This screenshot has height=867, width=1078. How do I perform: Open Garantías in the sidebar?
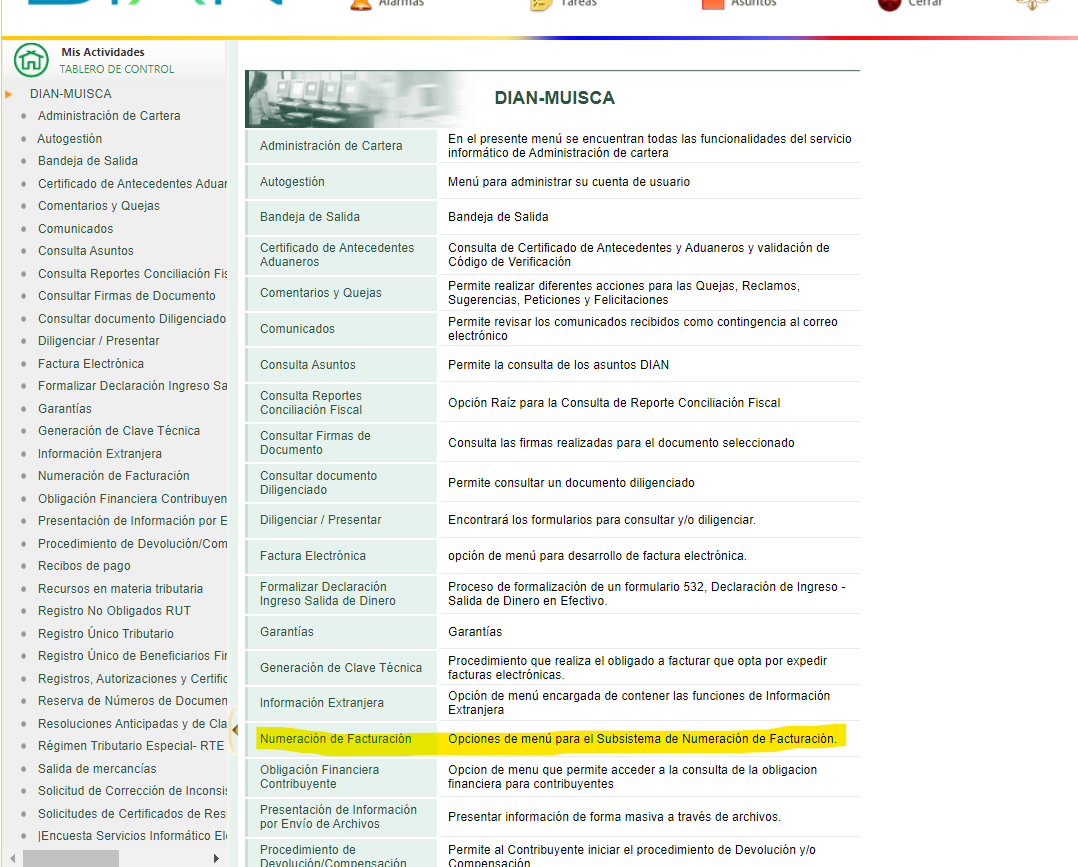coord(65,408)
